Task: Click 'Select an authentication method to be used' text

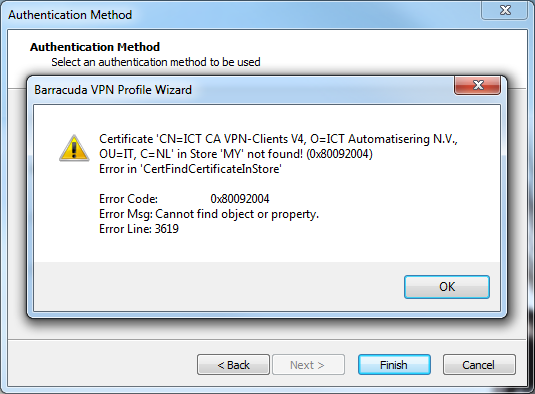Action: click(156, 62)
